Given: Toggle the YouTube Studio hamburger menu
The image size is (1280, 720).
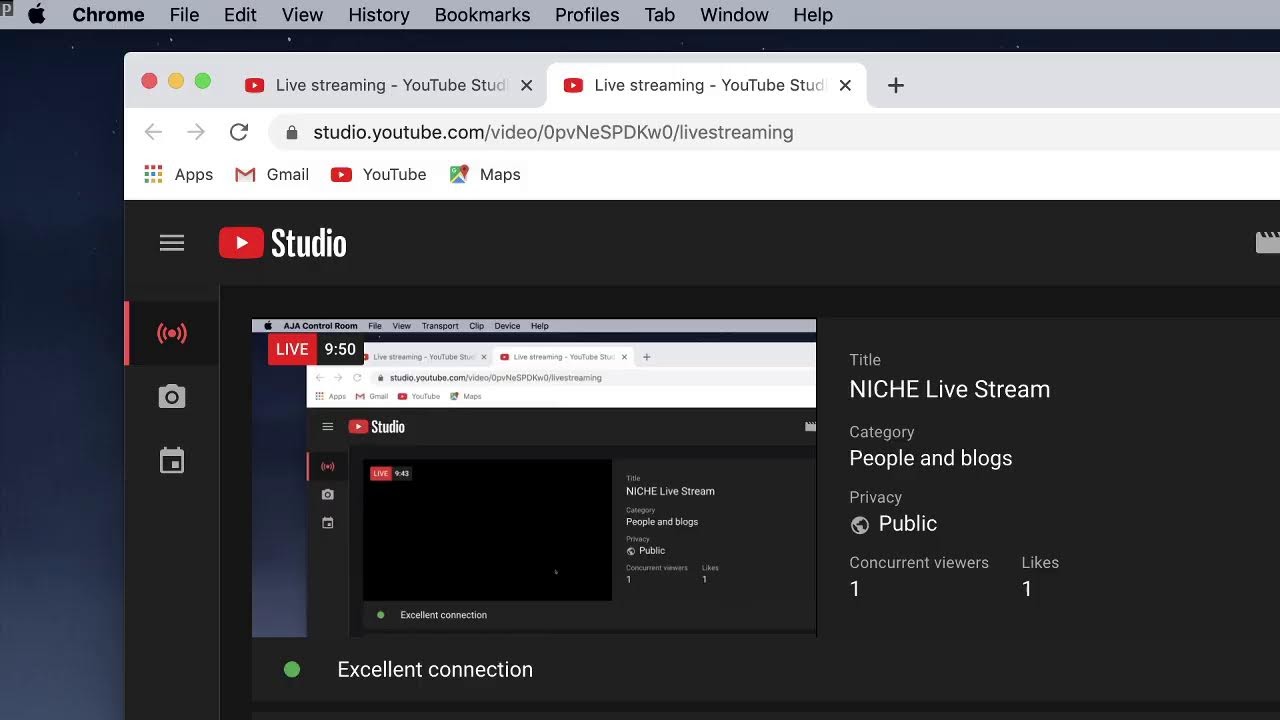Looking at the screenshot, I should pos(172,243).
